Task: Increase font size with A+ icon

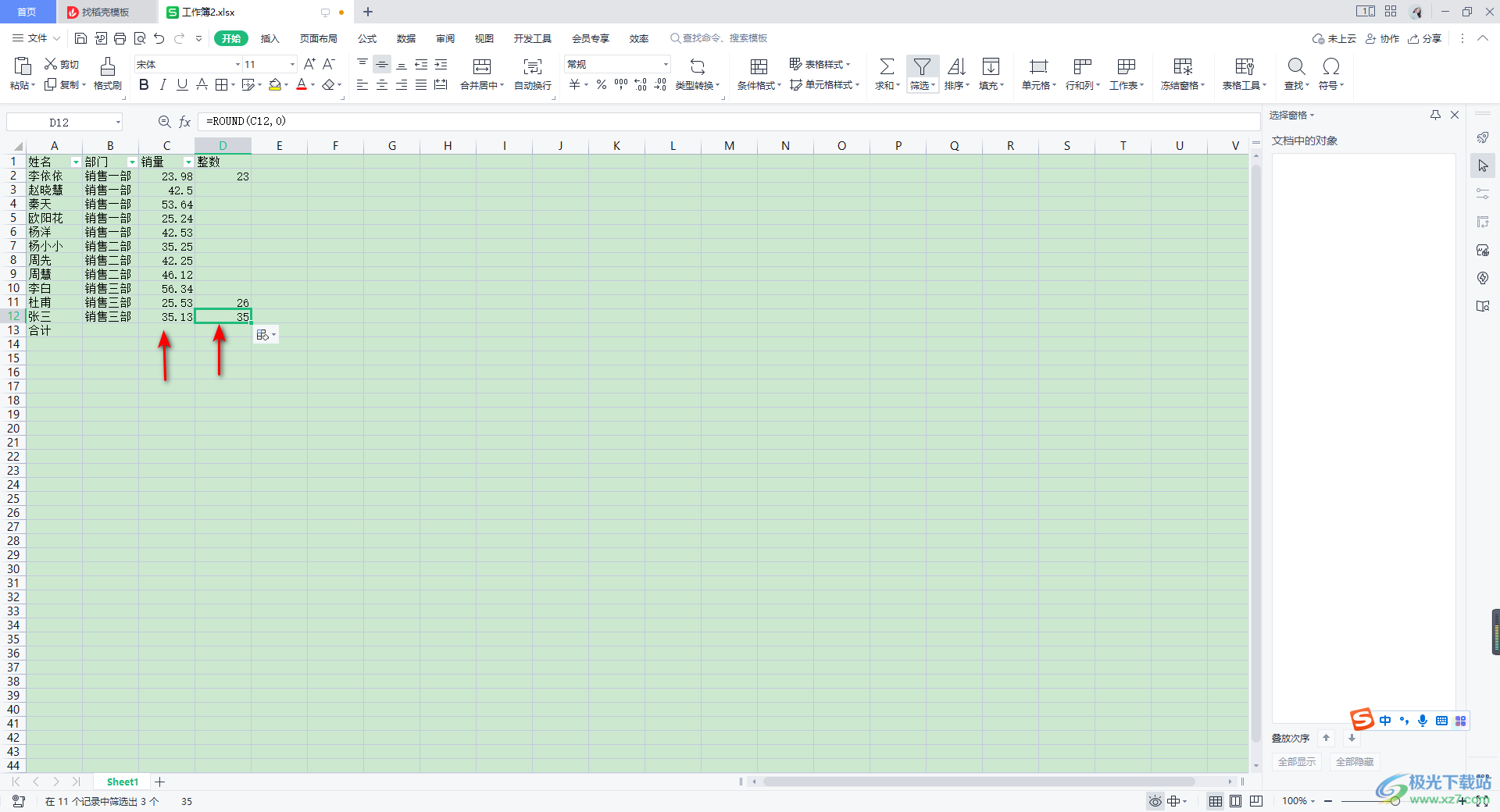Action: (x=309, y=64)
